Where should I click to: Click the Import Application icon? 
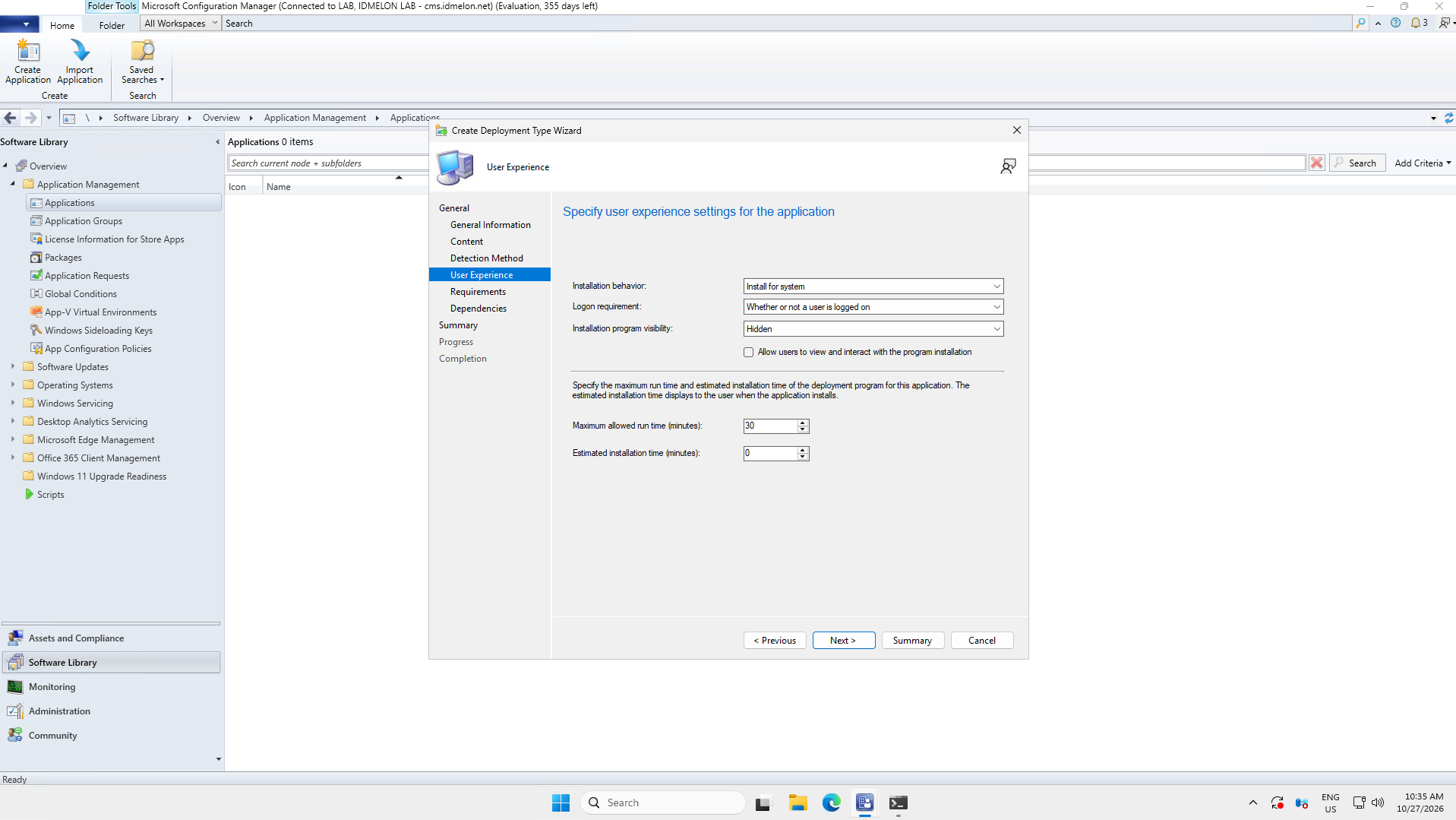click(80, 51)
